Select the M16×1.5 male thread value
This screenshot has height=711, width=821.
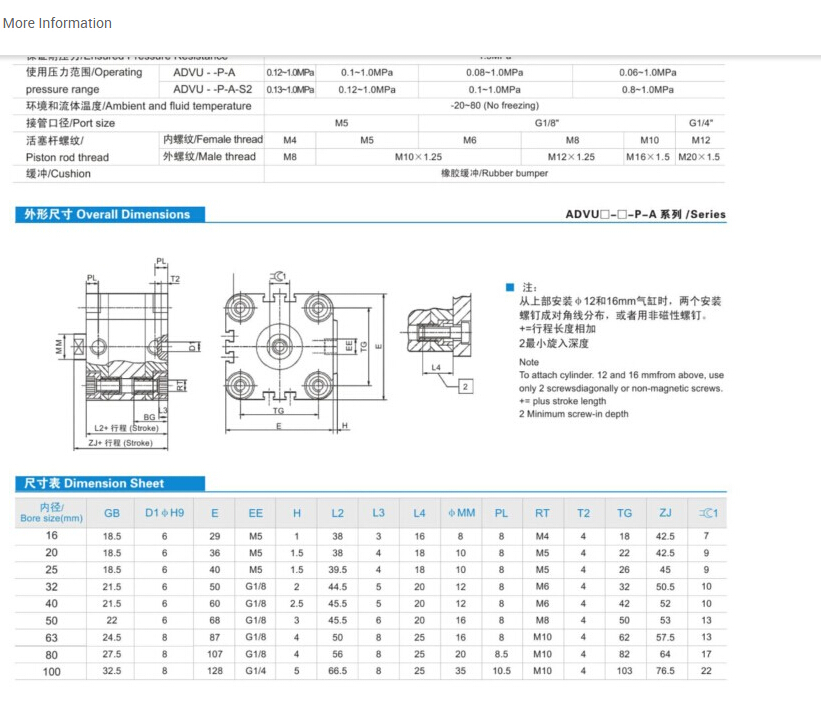(x=648, y=157)
